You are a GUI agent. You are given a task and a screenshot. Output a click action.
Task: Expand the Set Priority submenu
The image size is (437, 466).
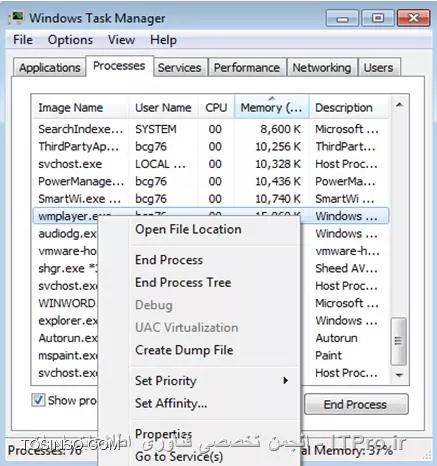199,381
